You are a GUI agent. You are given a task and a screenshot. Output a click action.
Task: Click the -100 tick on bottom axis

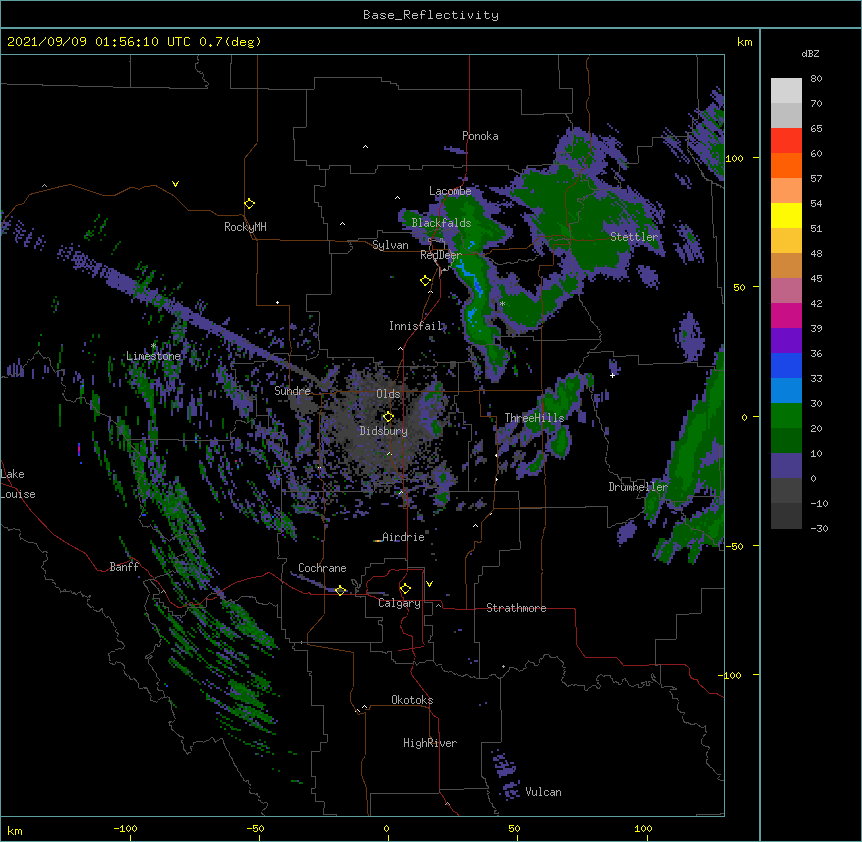click(125, 828)
